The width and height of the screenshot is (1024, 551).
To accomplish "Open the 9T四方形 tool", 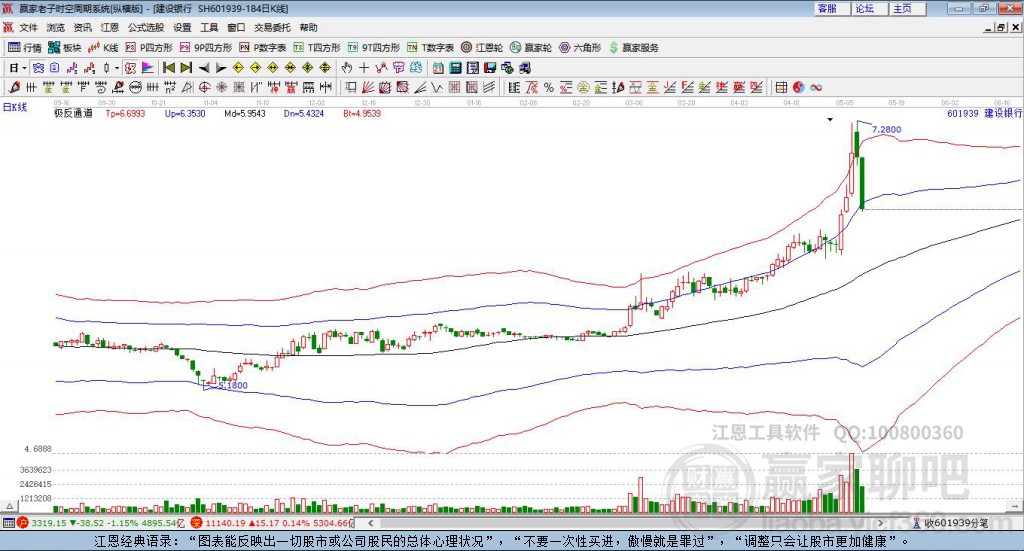I will (374, 48).
